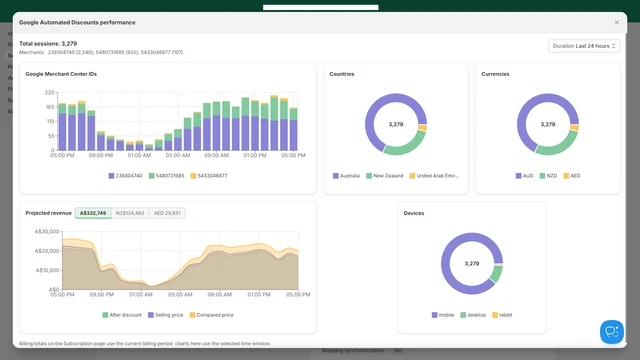The image size is (640, 360).
Task: Open the chat support widget
Action: pos(611,331)
